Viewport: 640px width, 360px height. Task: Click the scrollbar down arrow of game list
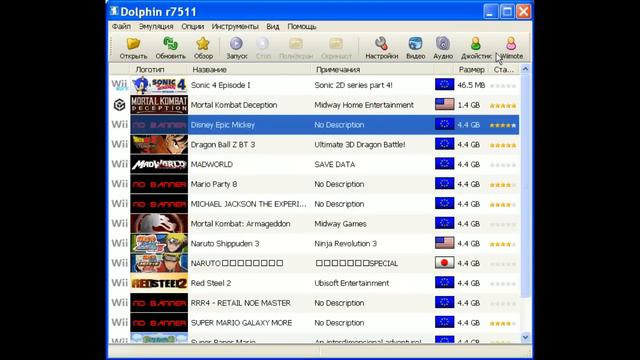(x=525, y=337)
